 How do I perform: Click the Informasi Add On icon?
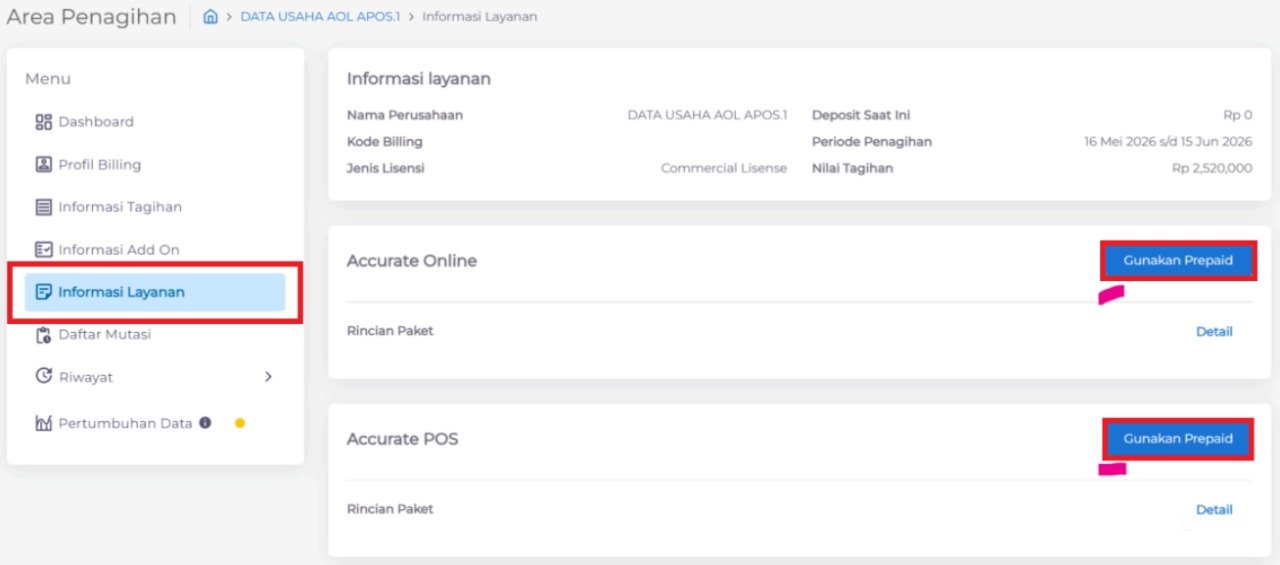pos(43,250)
